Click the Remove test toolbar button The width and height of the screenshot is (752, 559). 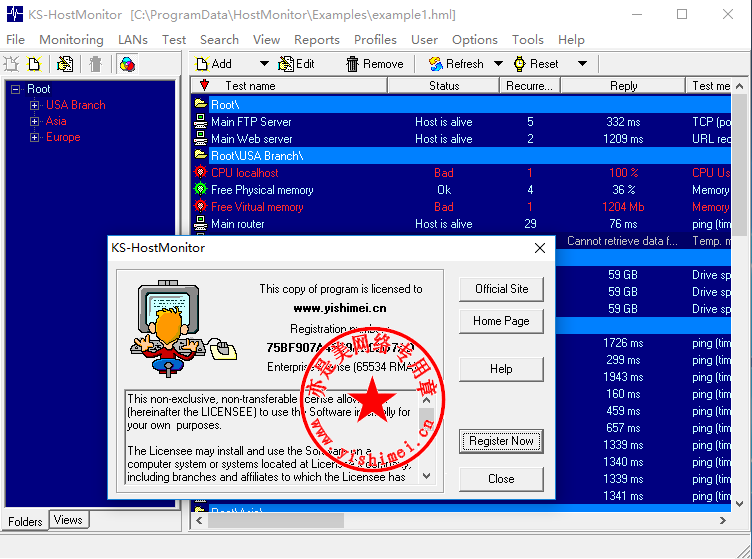click(x=375, y=64)
